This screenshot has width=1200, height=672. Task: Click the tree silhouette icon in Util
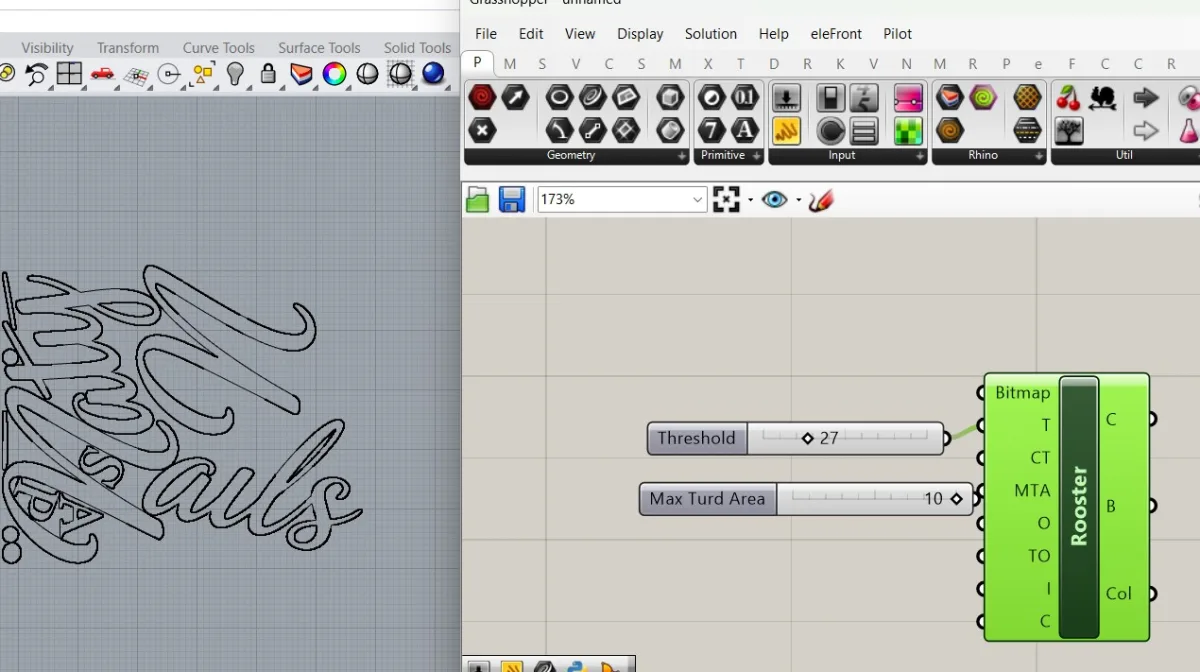tap(1069, 130)
